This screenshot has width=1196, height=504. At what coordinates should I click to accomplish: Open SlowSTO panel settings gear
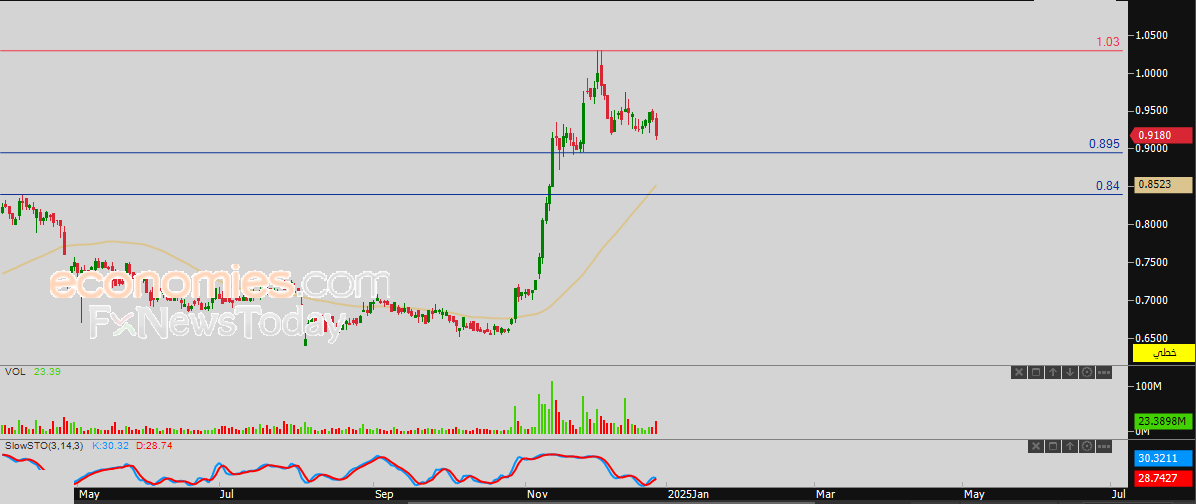[1087, 446]
